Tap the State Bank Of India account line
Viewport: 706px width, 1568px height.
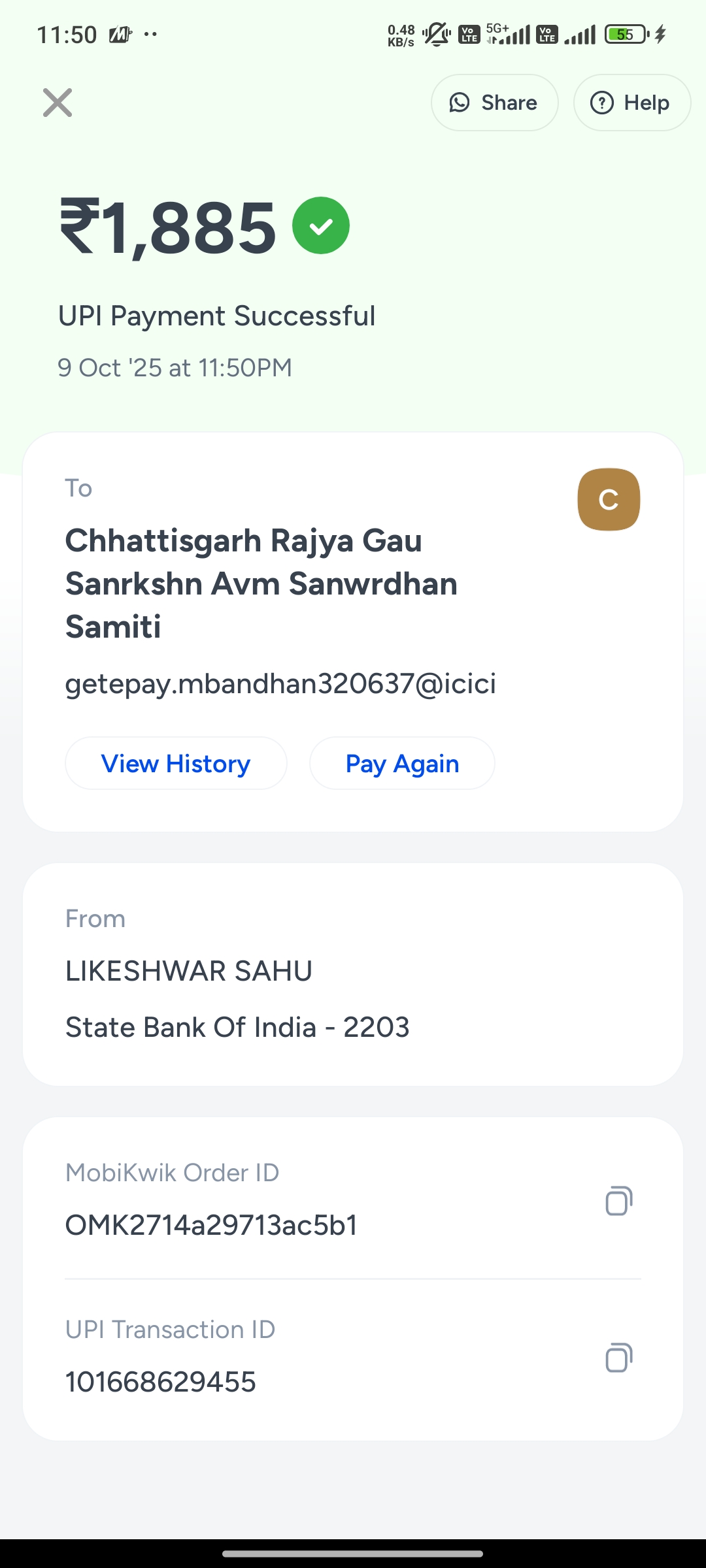click(237, 1027)
